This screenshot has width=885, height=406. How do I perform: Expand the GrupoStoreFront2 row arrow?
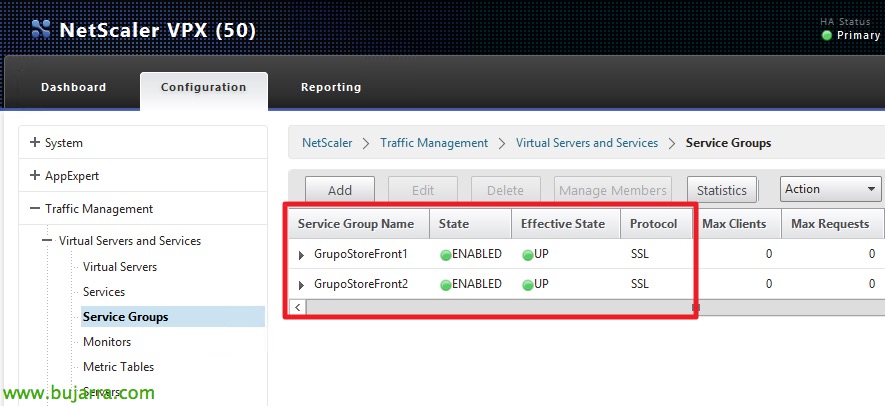tap(301, 285)
